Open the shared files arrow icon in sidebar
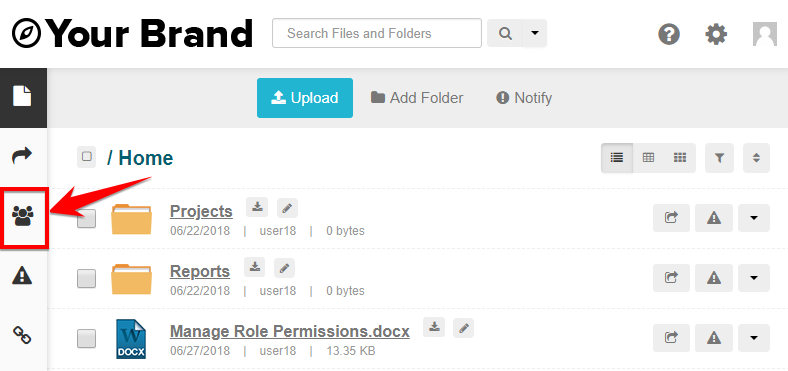This screenshot has width=788, height=371. point(22,155)
